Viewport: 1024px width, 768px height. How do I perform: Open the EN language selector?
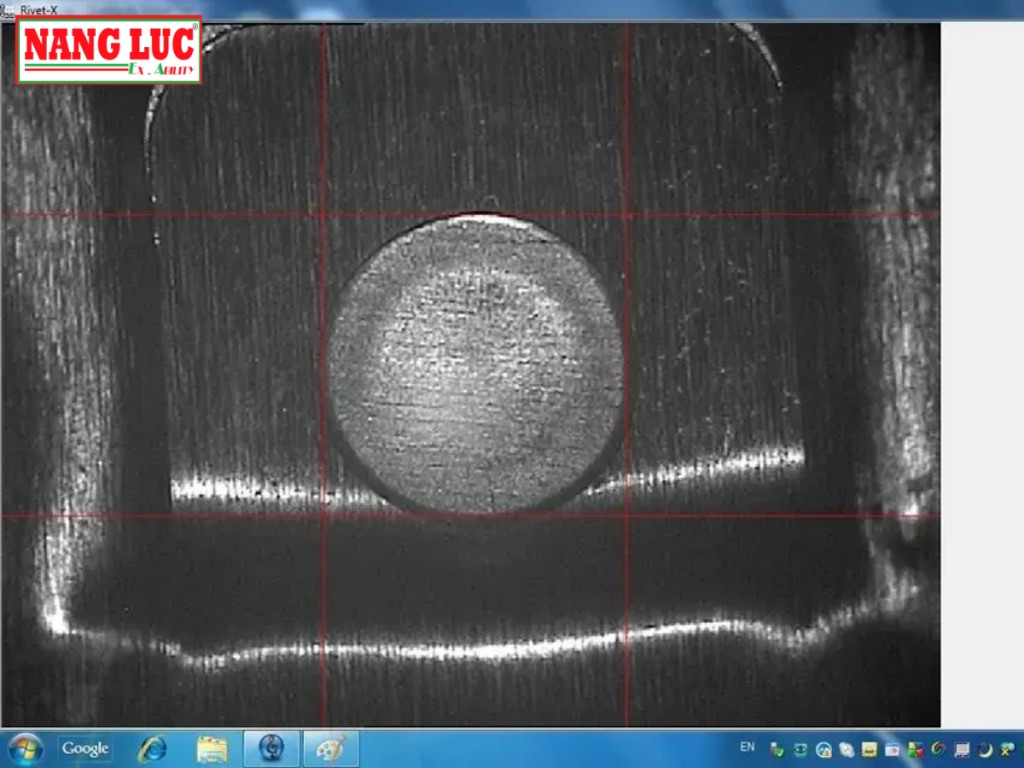pyautogui.click(x=747, y=747)
